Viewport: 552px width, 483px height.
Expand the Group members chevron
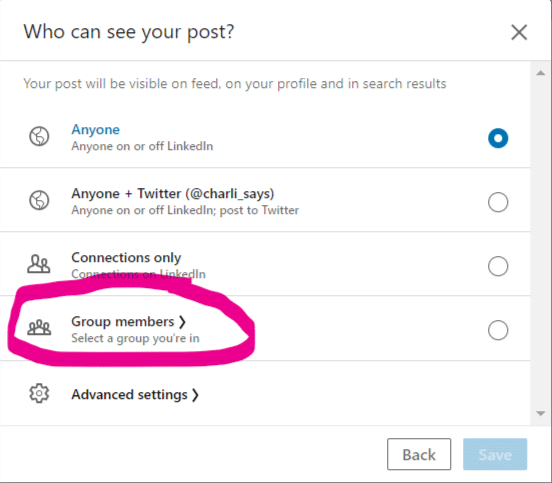point(182,322)
